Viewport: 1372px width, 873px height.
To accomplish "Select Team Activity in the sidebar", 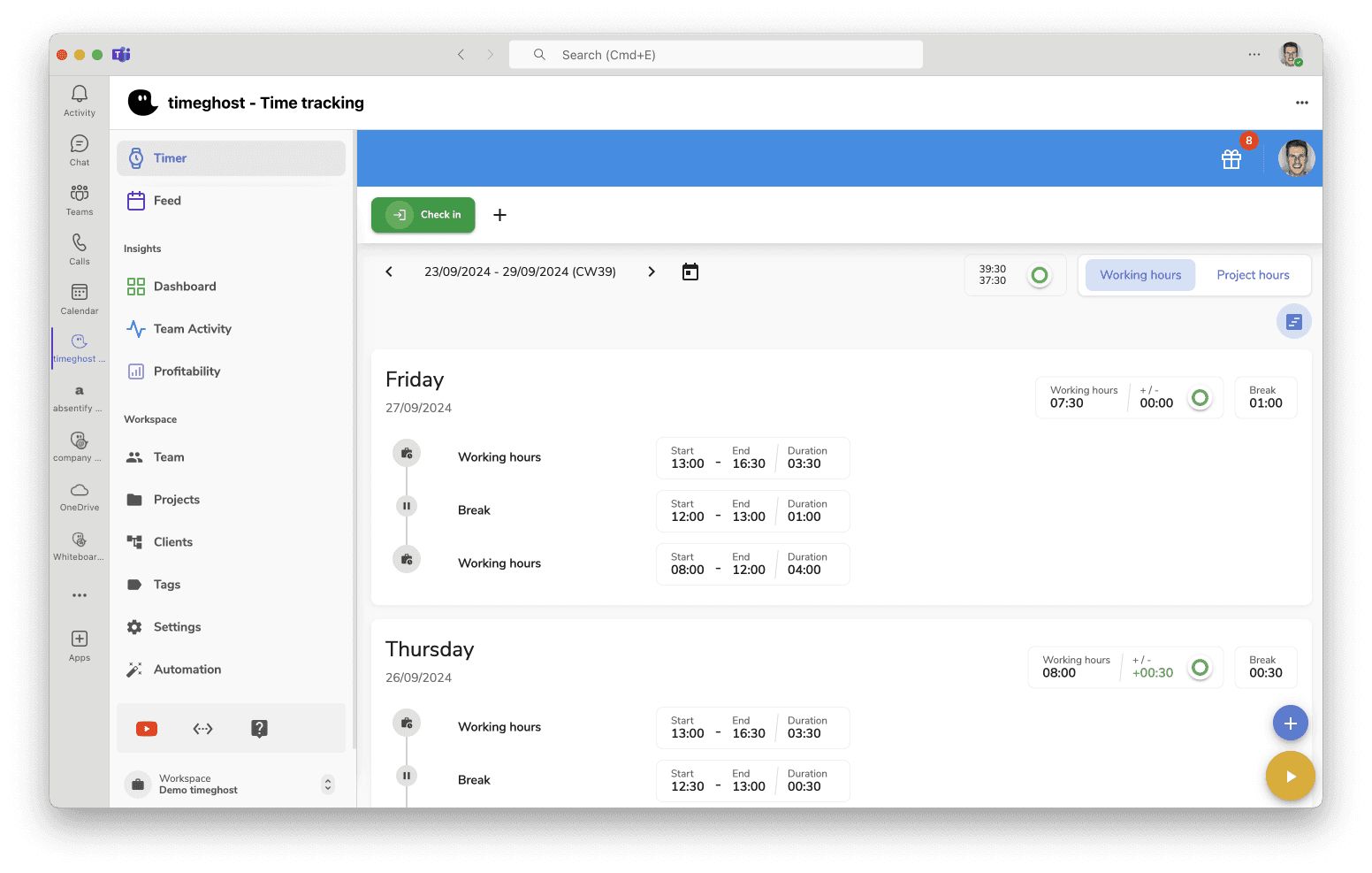I will pyautogui.click(x=191, y=328).
